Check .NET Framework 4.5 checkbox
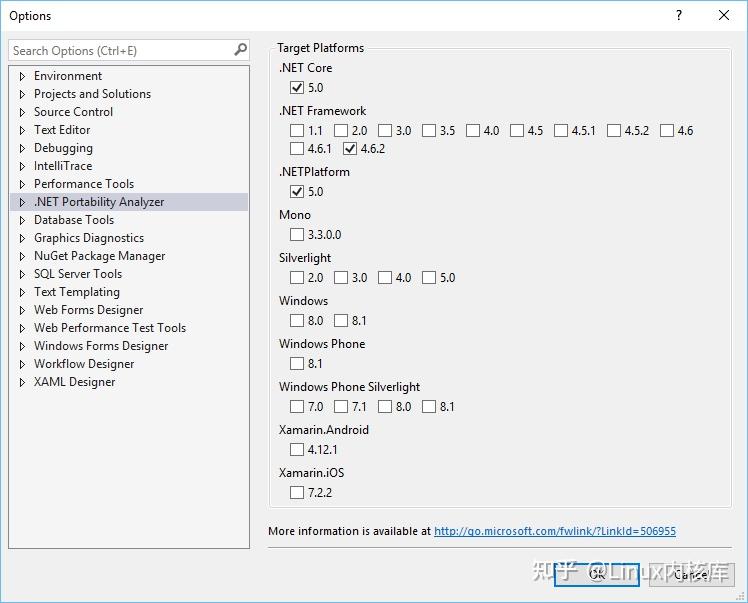The image size is (748, 603). tap(517, 130)
